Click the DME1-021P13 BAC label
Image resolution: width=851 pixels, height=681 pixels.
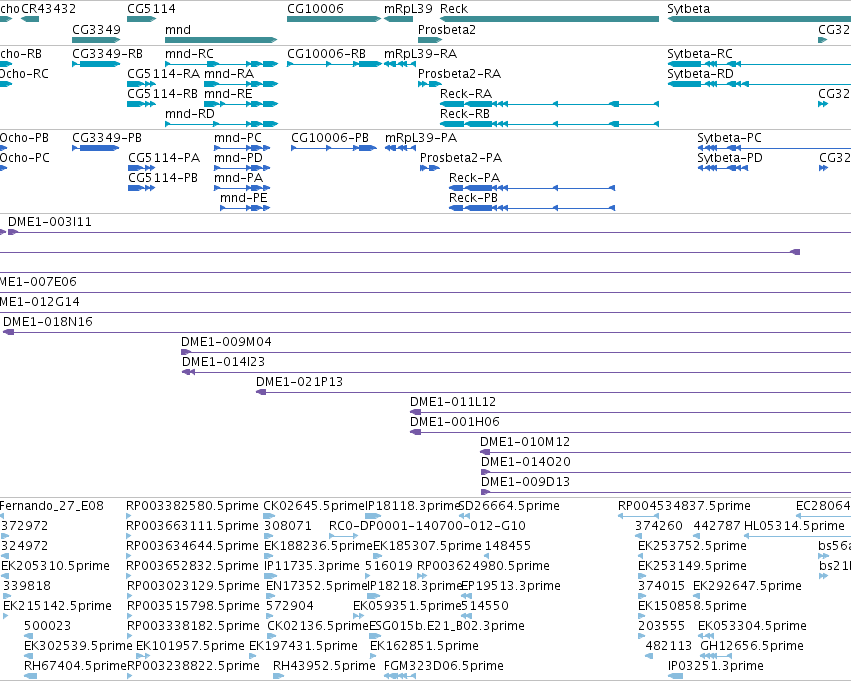click(300, 382)
